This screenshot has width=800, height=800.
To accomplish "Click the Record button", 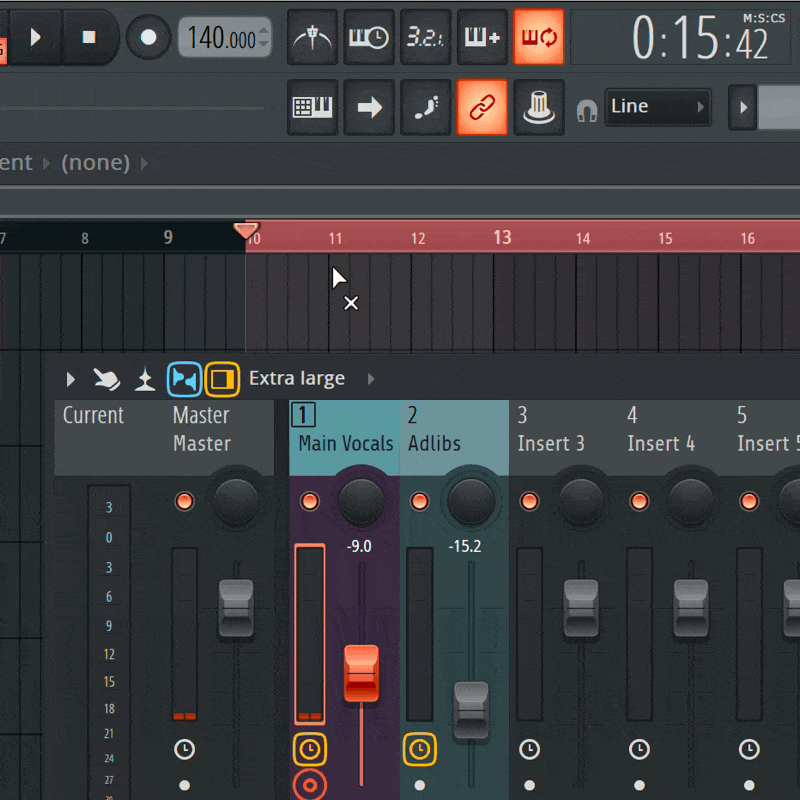I will pos(148,38).
